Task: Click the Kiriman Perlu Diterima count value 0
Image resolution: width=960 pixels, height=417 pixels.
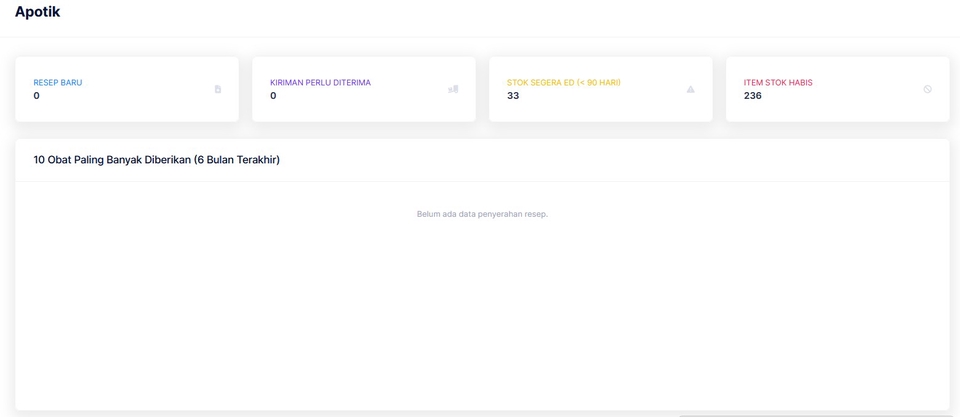Action: 273,96
